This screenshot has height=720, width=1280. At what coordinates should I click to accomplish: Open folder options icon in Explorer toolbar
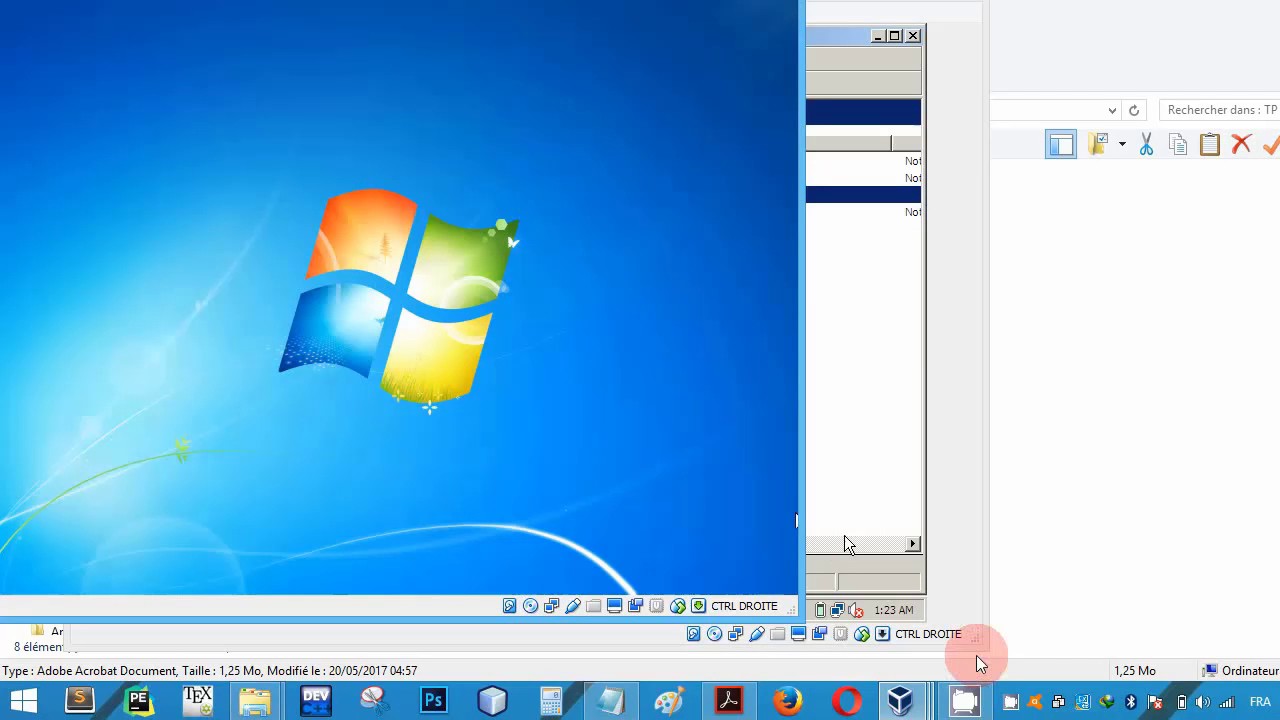[1099, 145]
